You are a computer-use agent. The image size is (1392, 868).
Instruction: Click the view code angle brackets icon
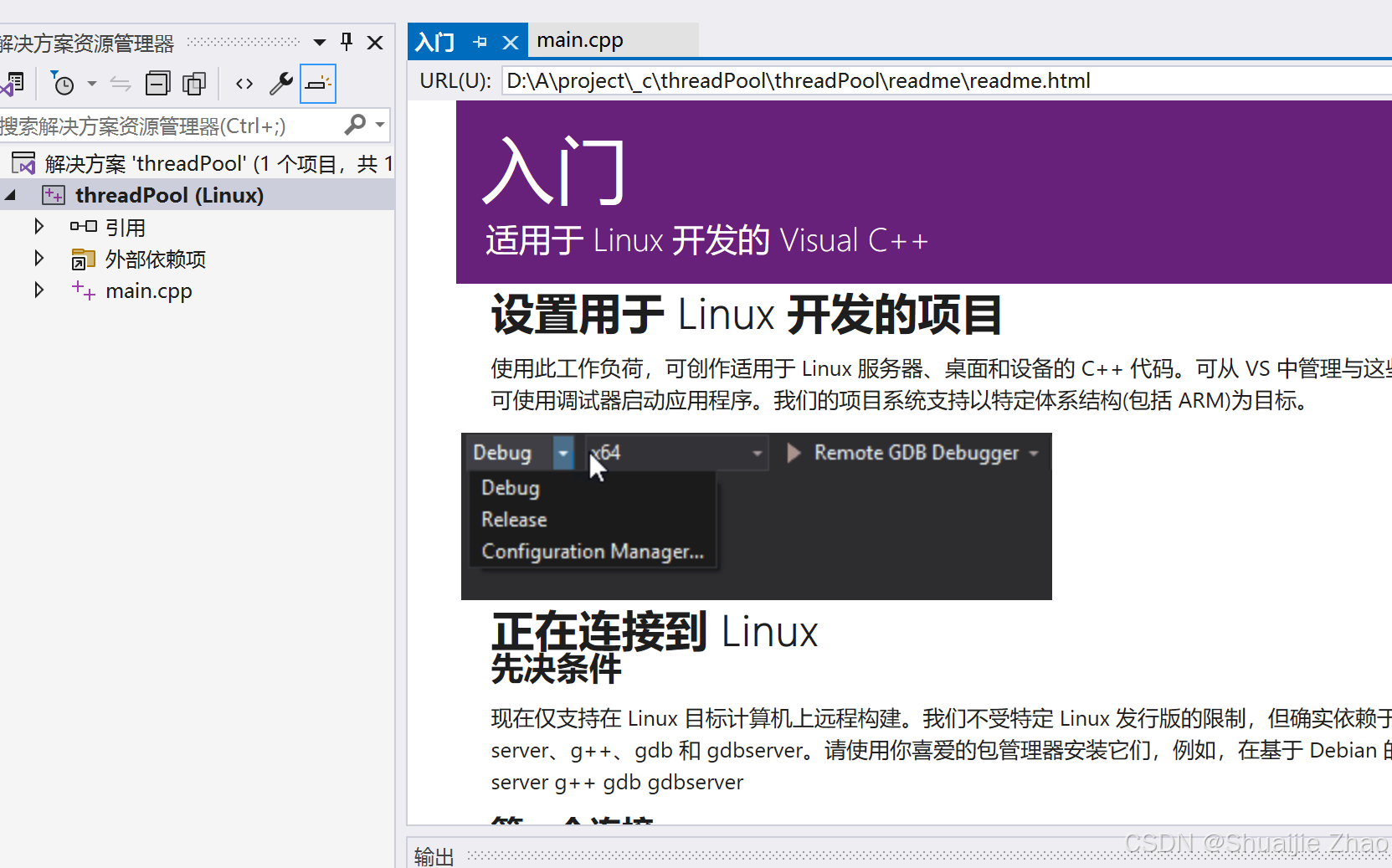[x=244, y=84]
